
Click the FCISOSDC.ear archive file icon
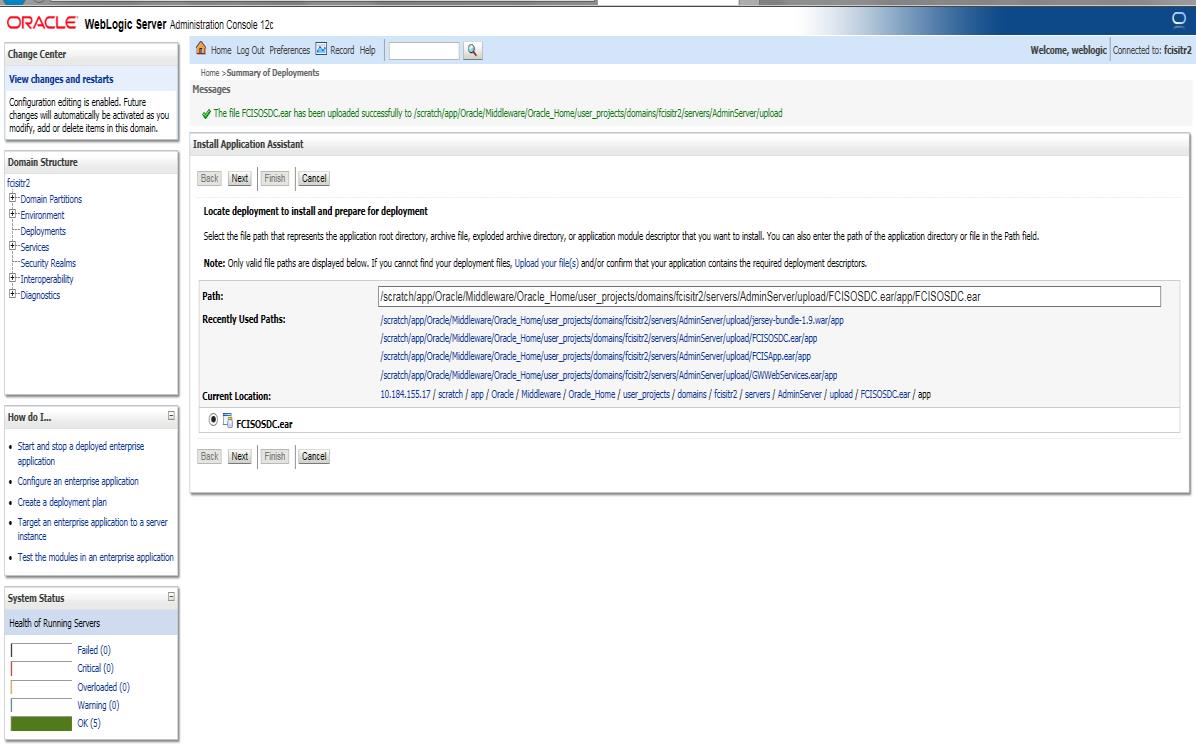227,420
